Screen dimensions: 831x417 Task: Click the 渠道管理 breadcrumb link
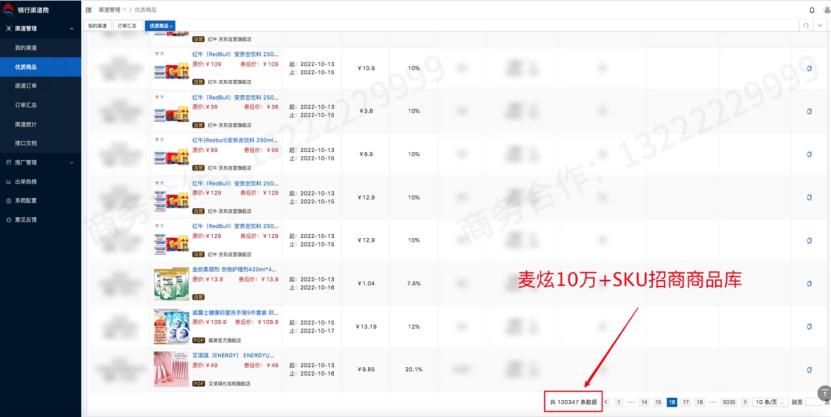coord(109,10)
